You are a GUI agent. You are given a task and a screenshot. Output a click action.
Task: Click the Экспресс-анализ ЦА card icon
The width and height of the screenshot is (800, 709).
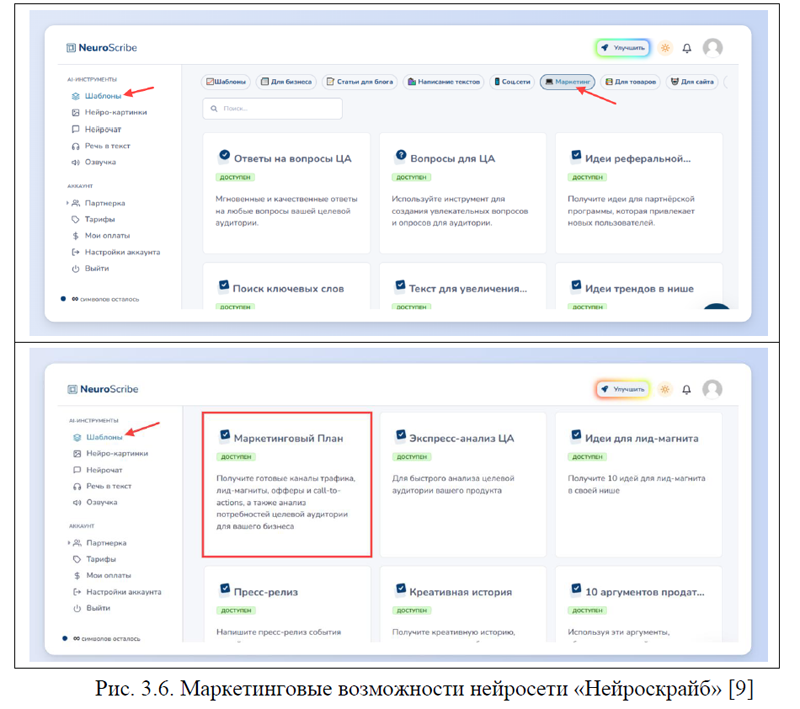point(401,435)
